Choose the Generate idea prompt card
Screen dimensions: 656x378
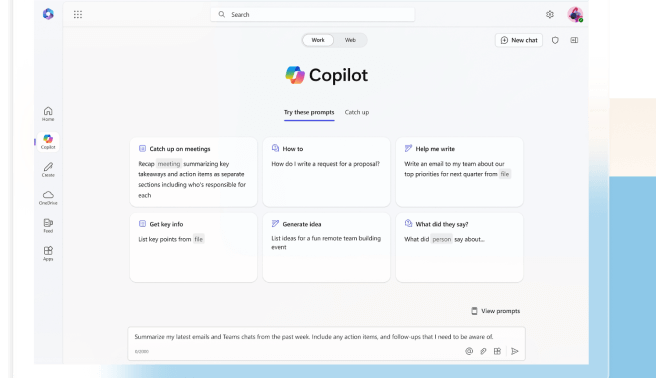pyautogui.click(x=326, y=247)
